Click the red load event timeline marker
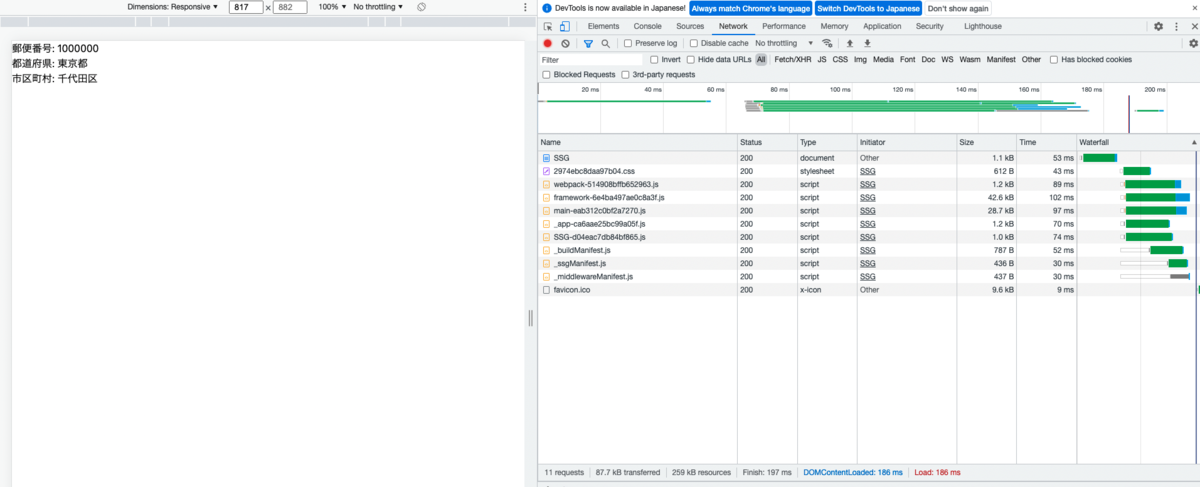The width and height of the screenshot is (1200, 487). 1130,113
